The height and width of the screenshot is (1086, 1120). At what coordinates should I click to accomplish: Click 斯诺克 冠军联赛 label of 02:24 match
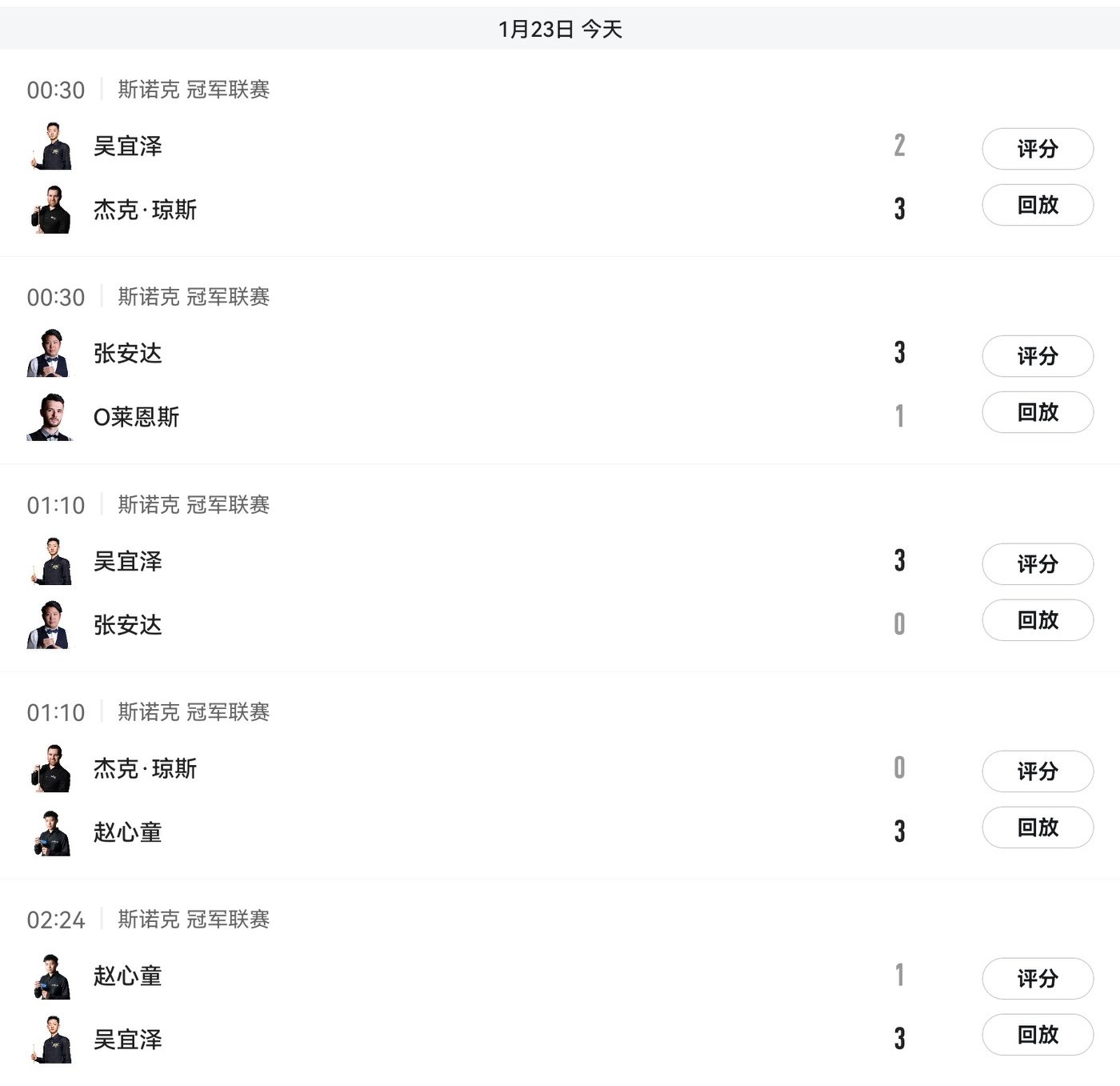[194, 920]
